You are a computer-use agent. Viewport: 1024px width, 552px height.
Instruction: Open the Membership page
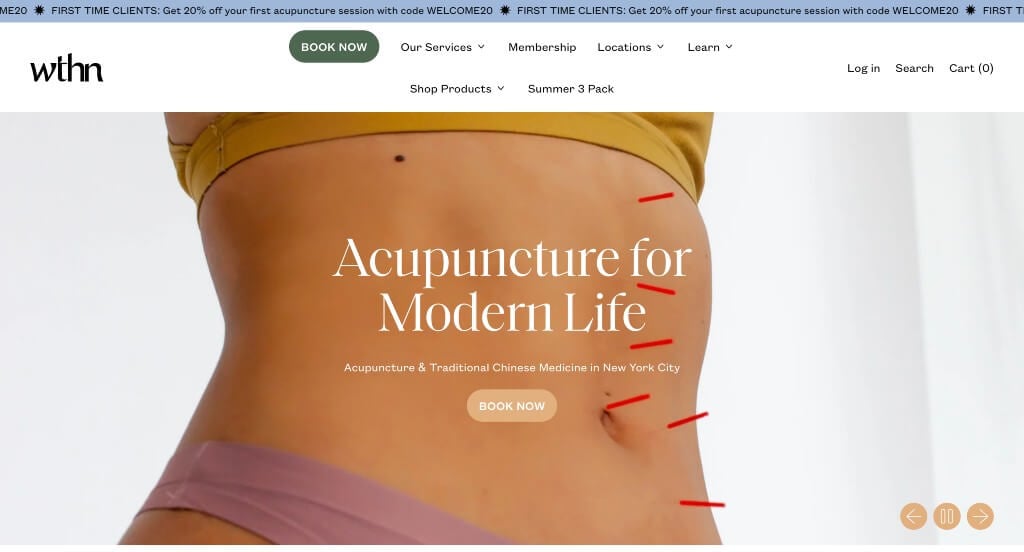(x=542, y=47)
